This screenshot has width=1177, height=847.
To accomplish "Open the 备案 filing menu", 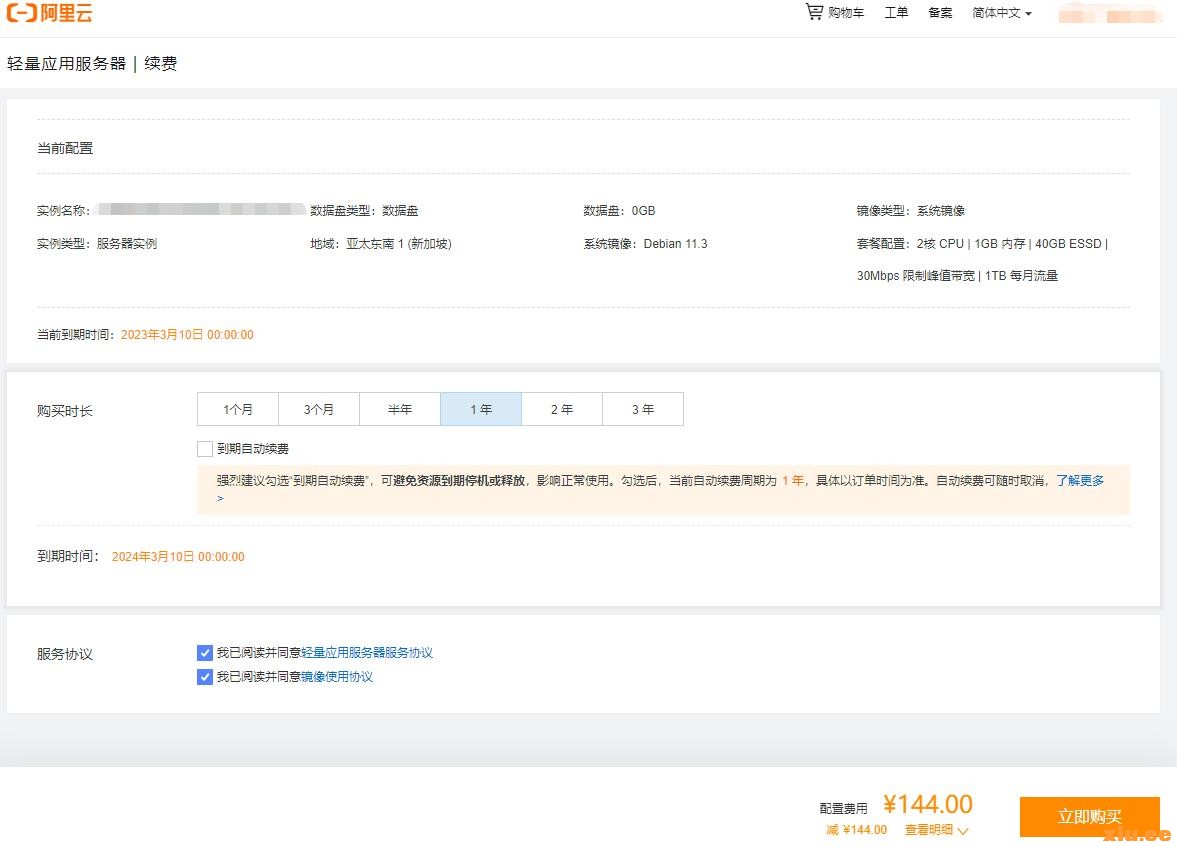I will coord(940,13).
